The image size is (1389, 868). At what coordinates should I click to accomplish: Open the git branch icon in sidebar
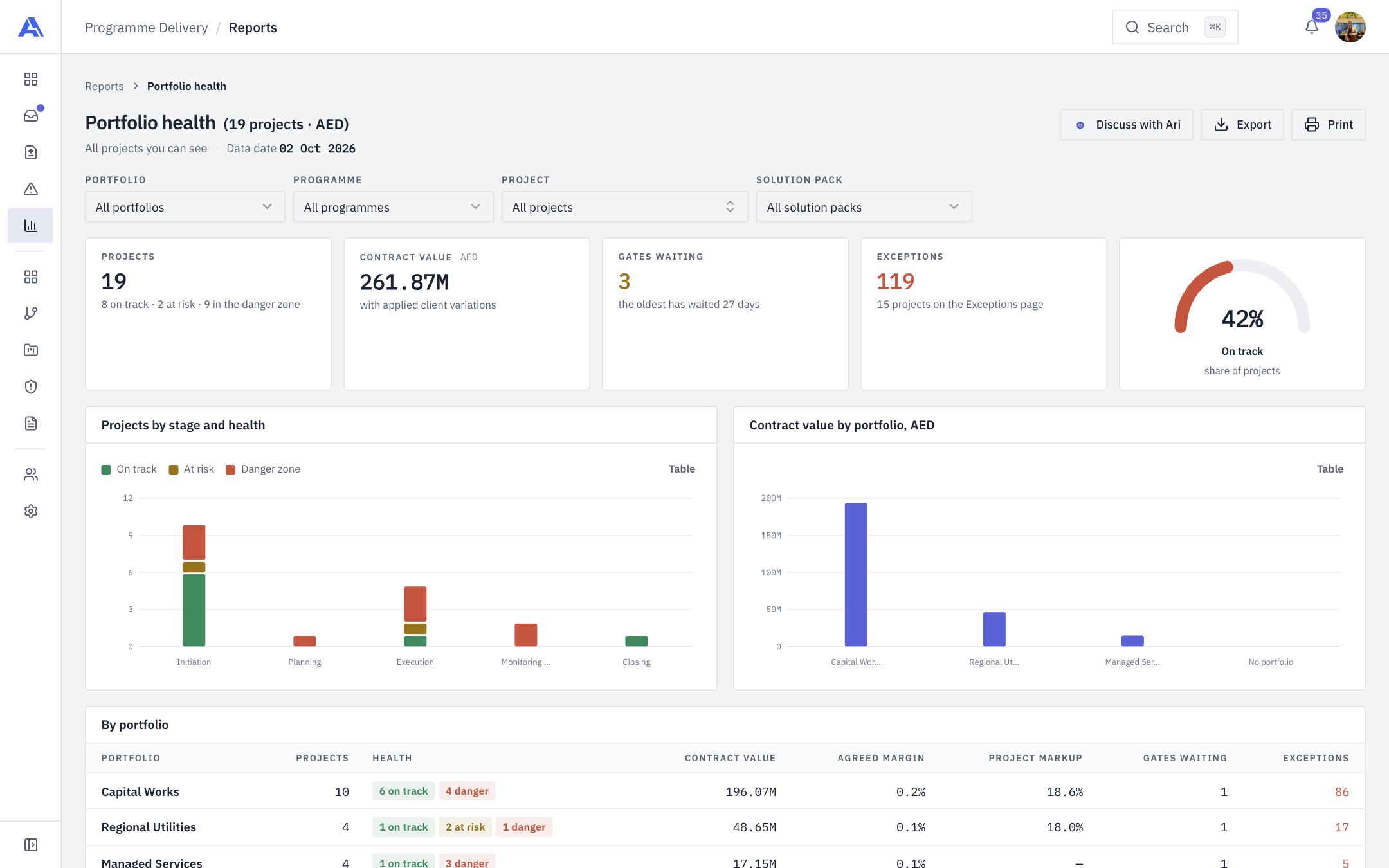pos(30,313)
